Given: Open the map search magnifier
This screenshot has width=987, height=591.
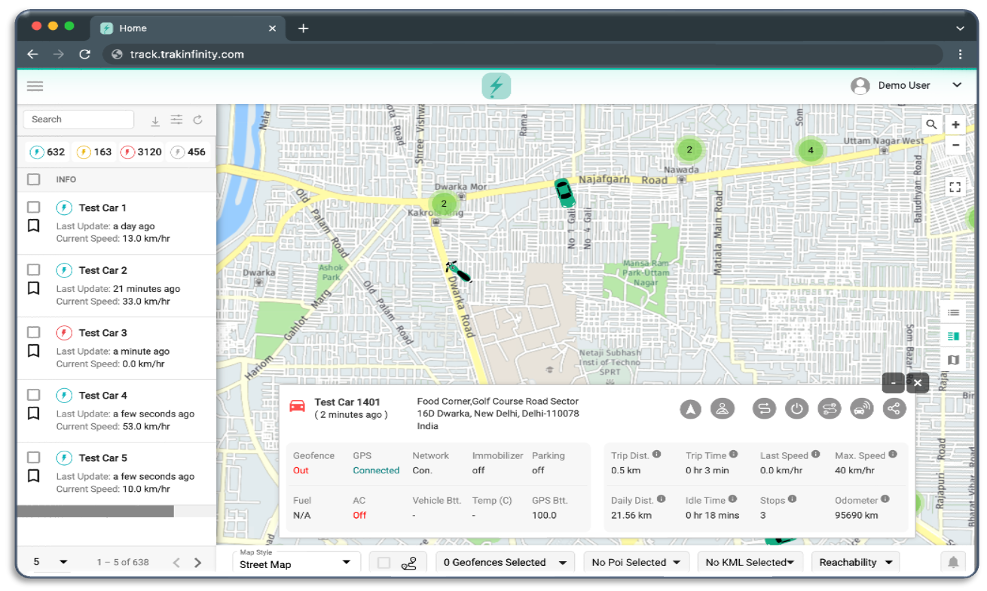Looking at the screenshot, I should coord(931,124).
